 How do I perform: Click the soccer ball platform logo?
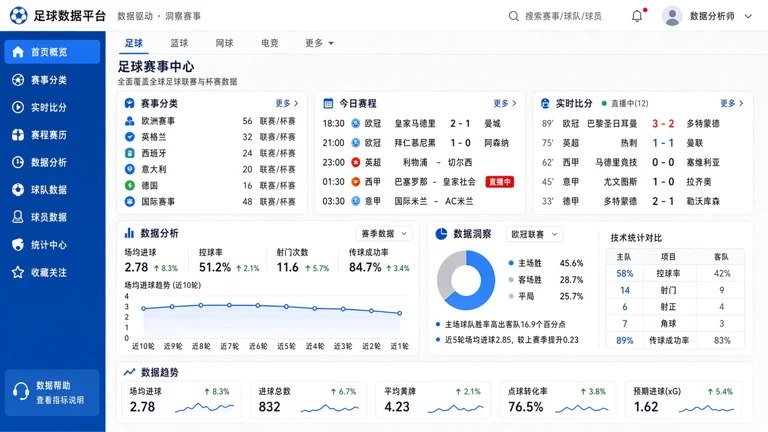(19, 16)
